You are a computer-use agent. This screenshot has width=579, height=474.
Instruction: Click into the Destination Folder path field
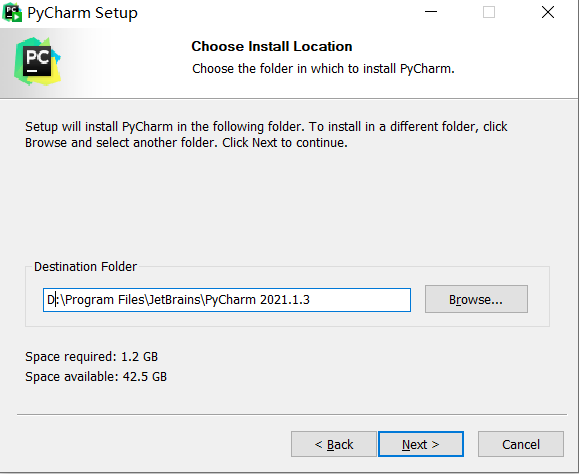click(x=227, y=300)
